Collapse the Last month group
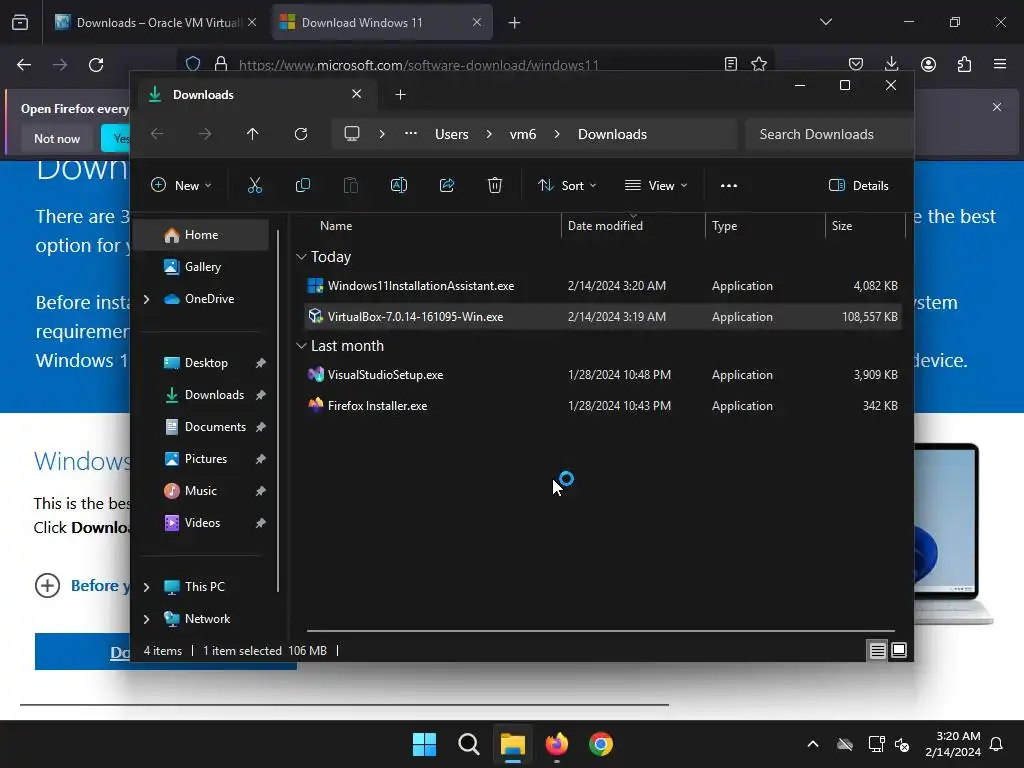This screenshot has width=1024, height=768. pyautogui.click(x=301, y=345)
